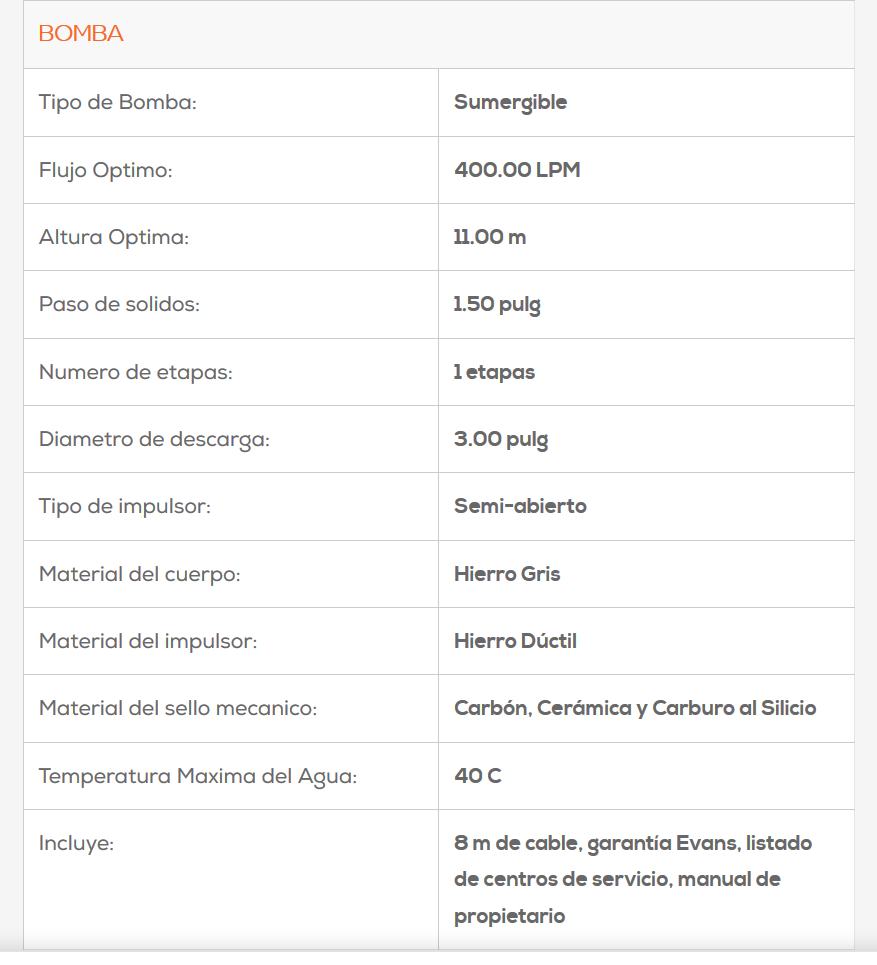Click the 'Semi-abierto' impeller type value
877x965 pixels.
click(520, 506)
